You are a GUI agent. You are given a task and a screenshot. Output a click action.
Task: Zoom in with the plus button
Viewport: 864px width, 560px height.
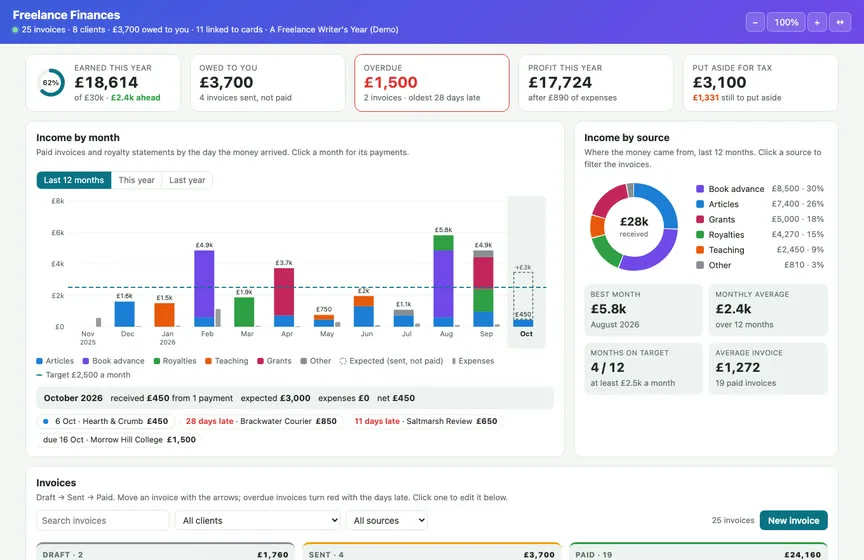tap(817, 23)
